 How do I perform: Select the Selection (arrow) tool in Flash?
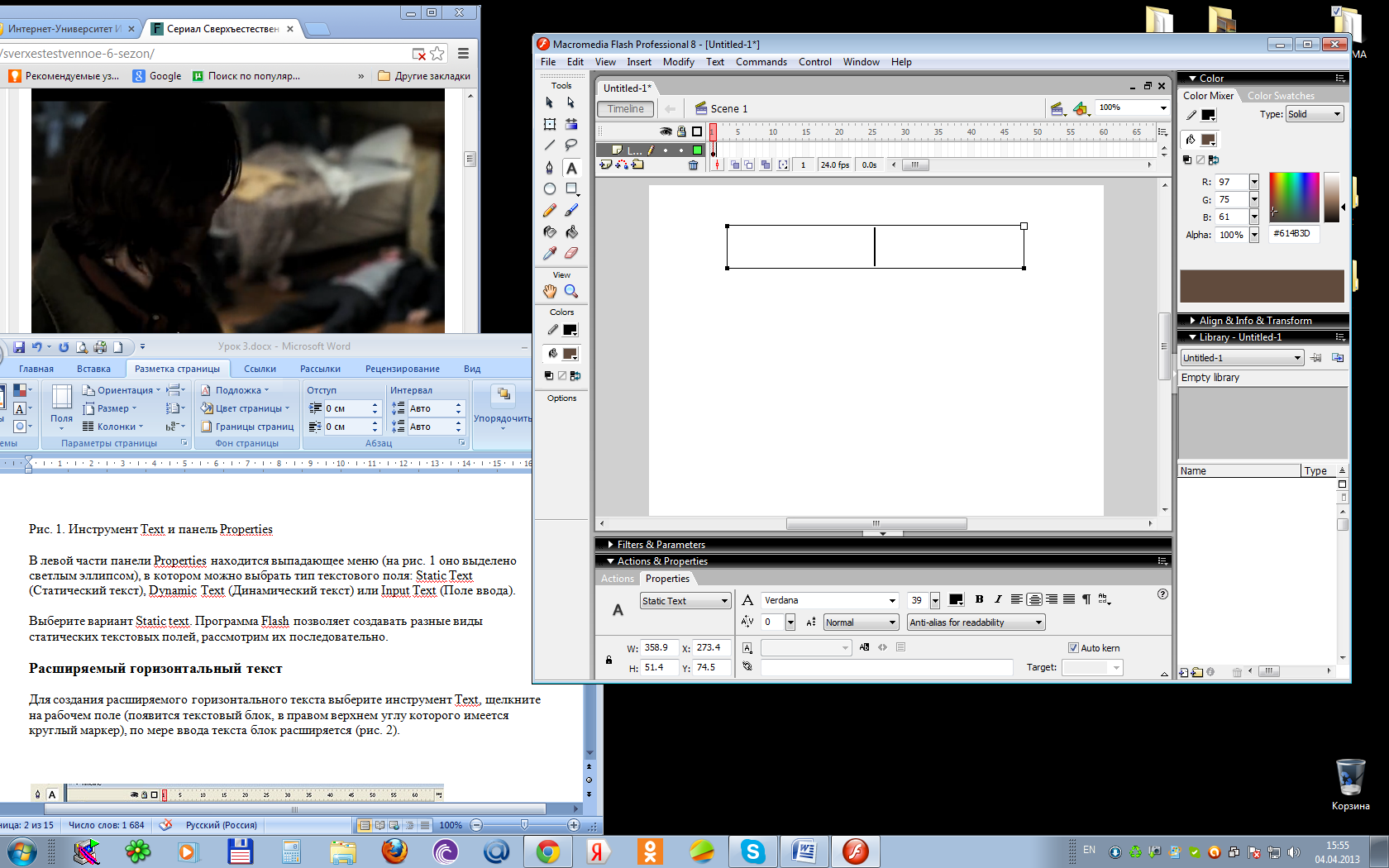(x=549, y=103)
